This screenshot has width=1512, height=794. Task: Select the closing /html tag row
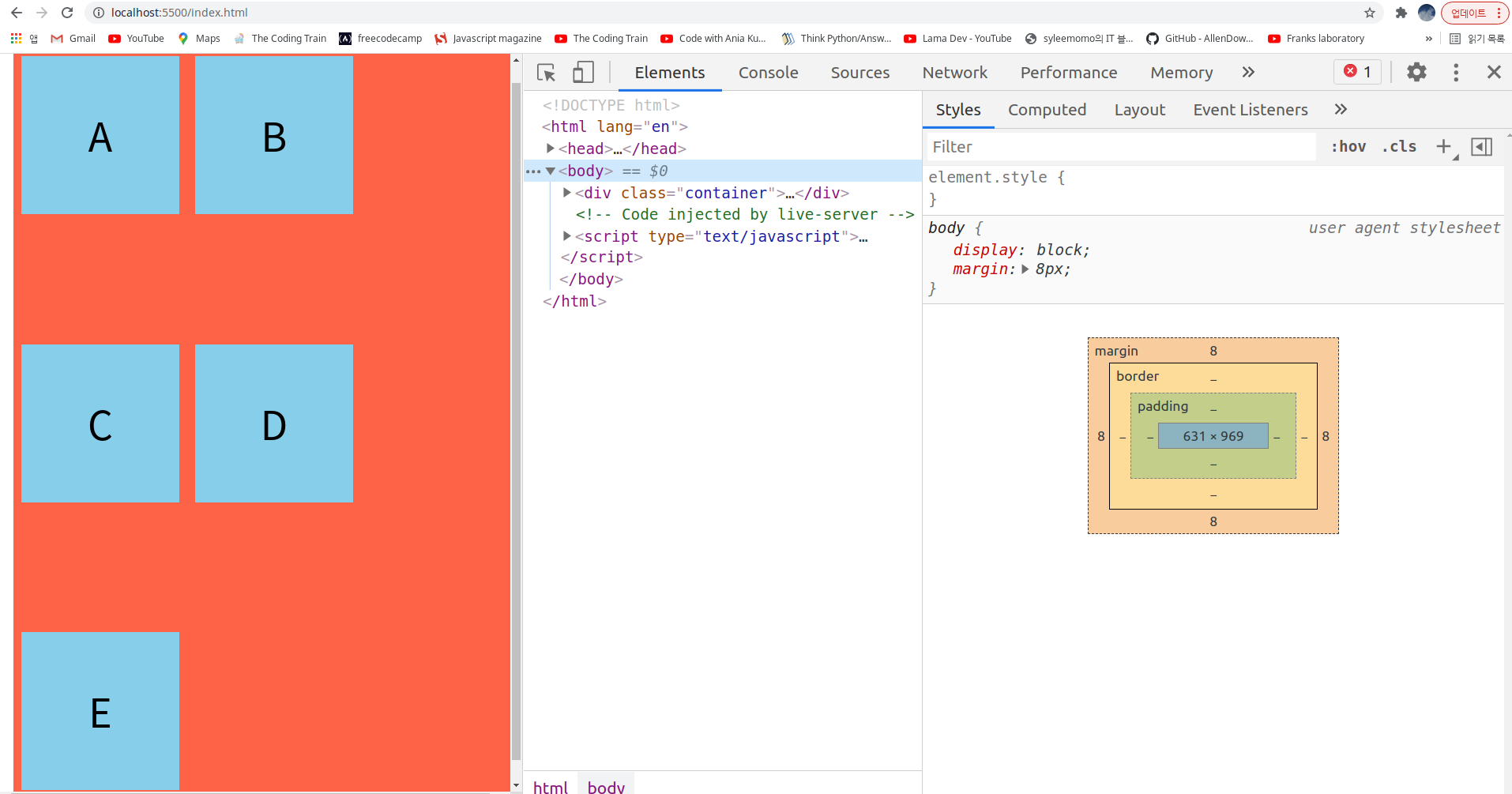coord(574,301)
